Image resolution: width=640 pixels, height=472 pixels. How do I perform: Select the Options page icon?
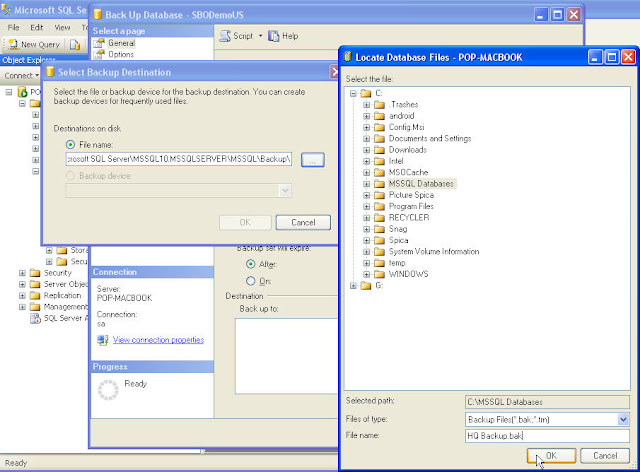[x=99, y=54]
